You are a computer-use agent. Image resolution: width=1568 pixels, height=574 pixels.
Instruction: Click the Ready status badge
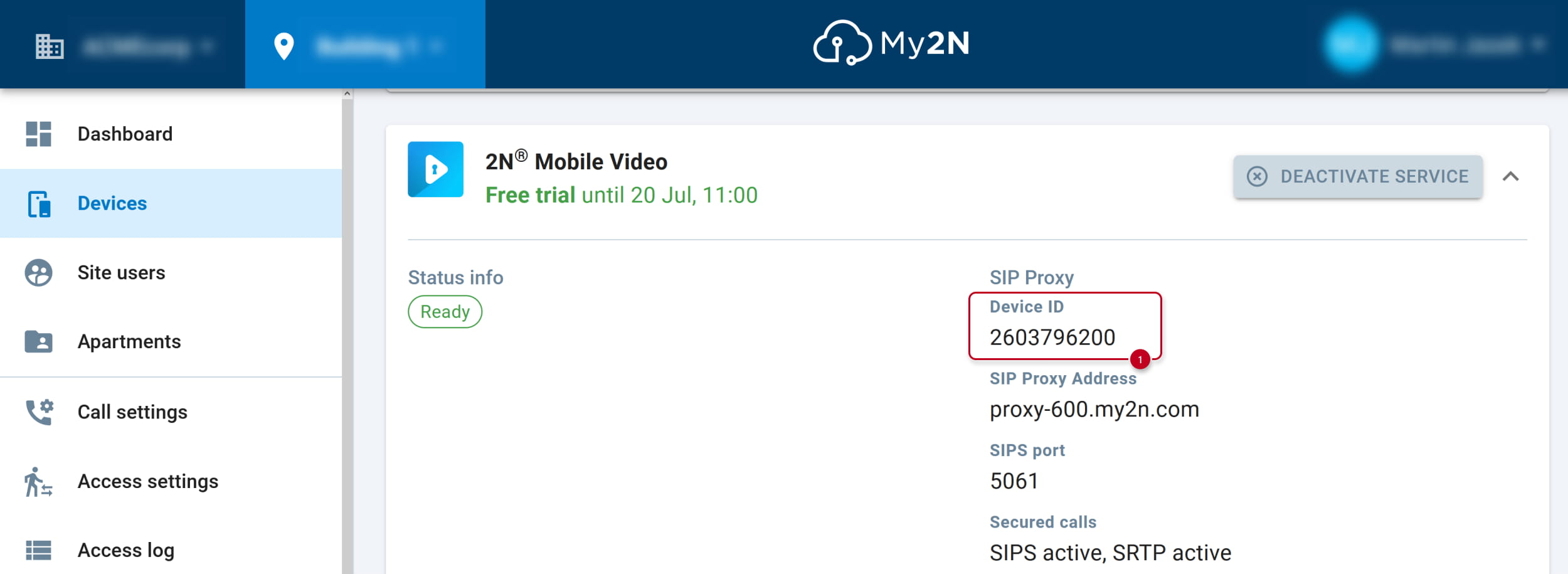coord(445,312)
